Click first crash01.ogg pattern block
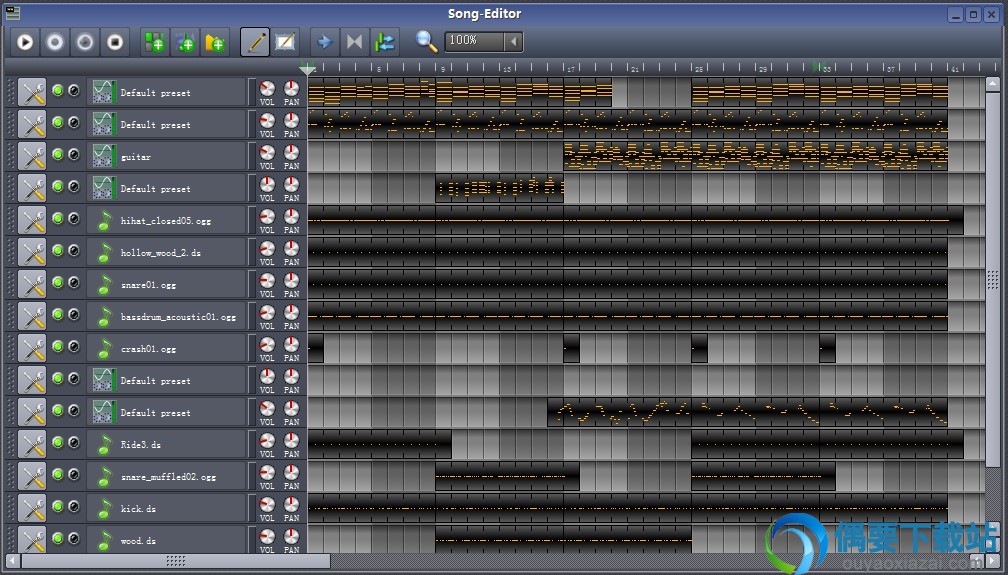The image size is (1008, 575). click(x=316, y=349)
